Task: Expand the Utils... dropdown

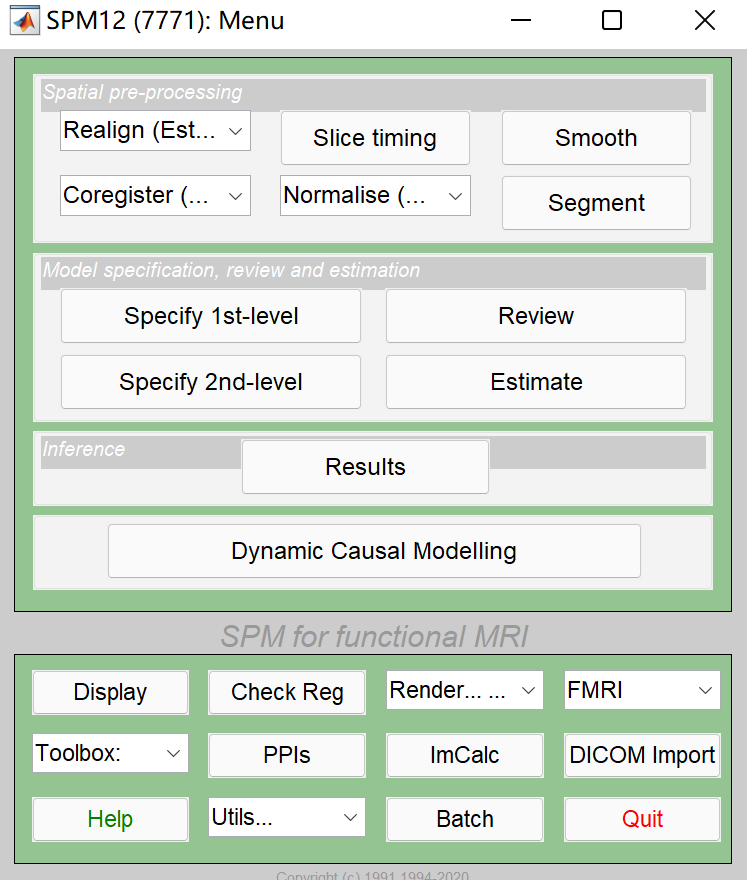Action: click(x=287, y=817)
